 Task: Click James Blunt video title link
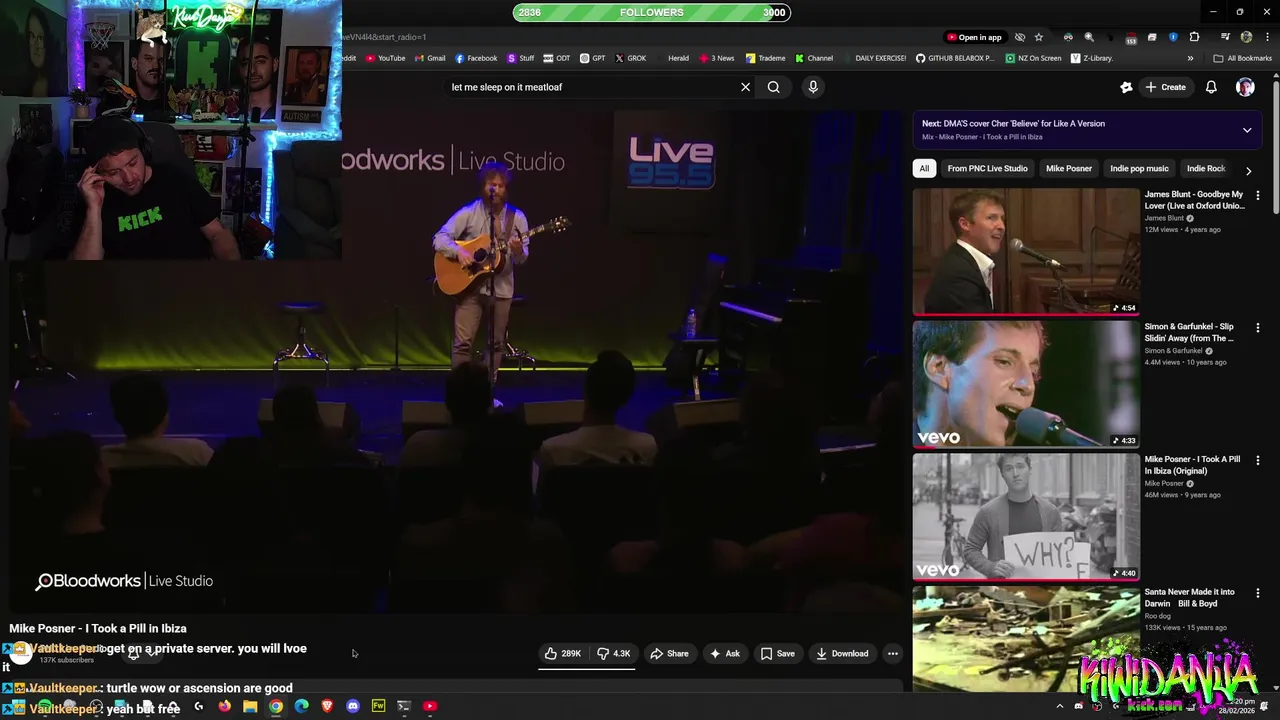pos(1194,200)
